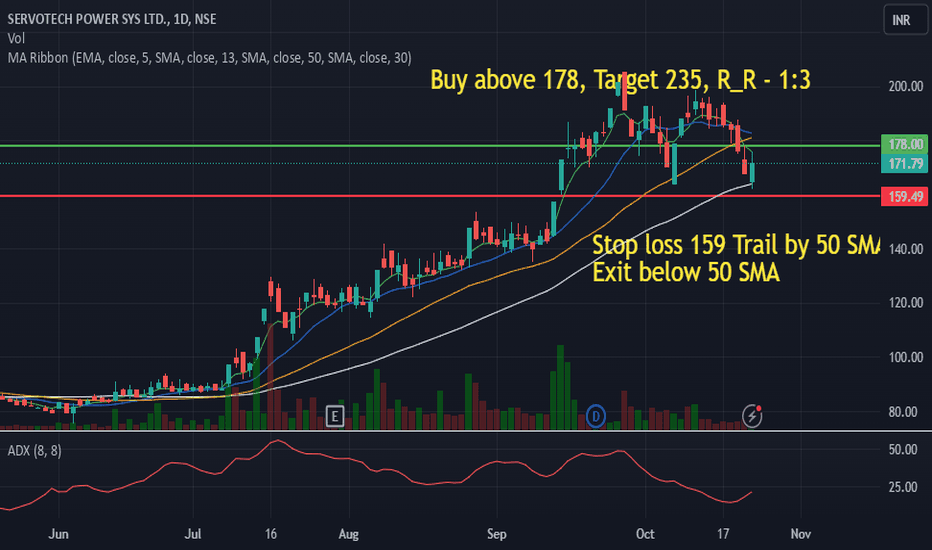
Task: Click the green 178.00 price label
Action: (x=904, y=144)
